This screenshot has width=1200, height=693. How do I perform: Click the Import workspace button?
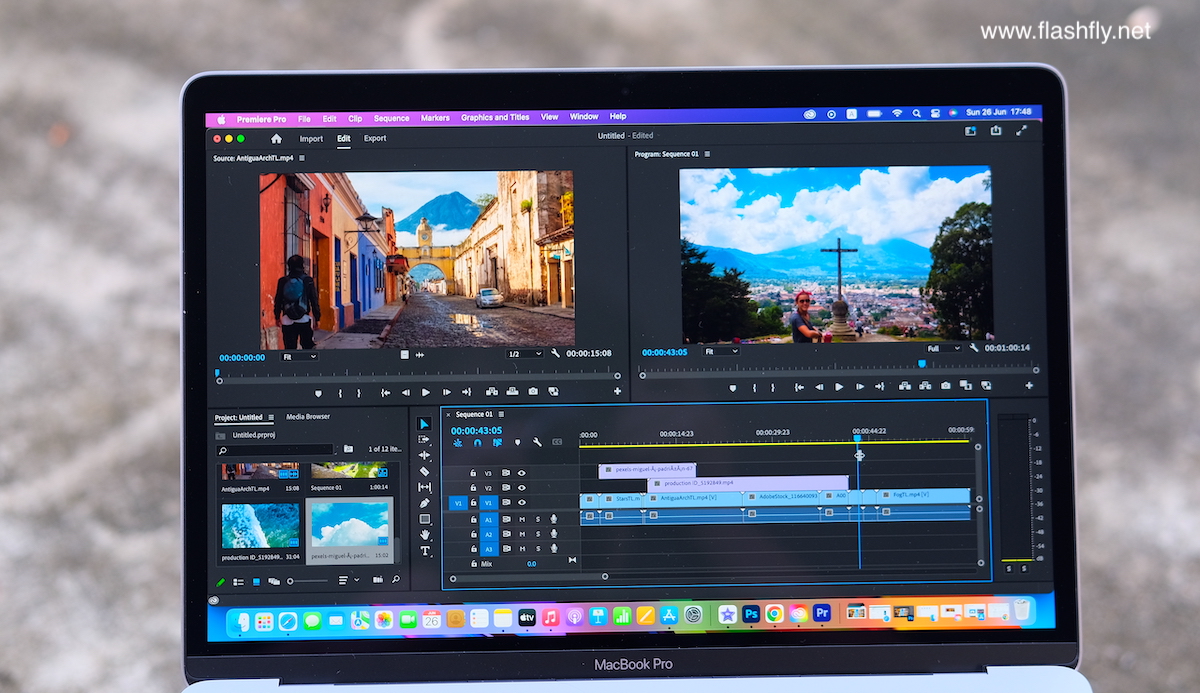click(311, 139)
